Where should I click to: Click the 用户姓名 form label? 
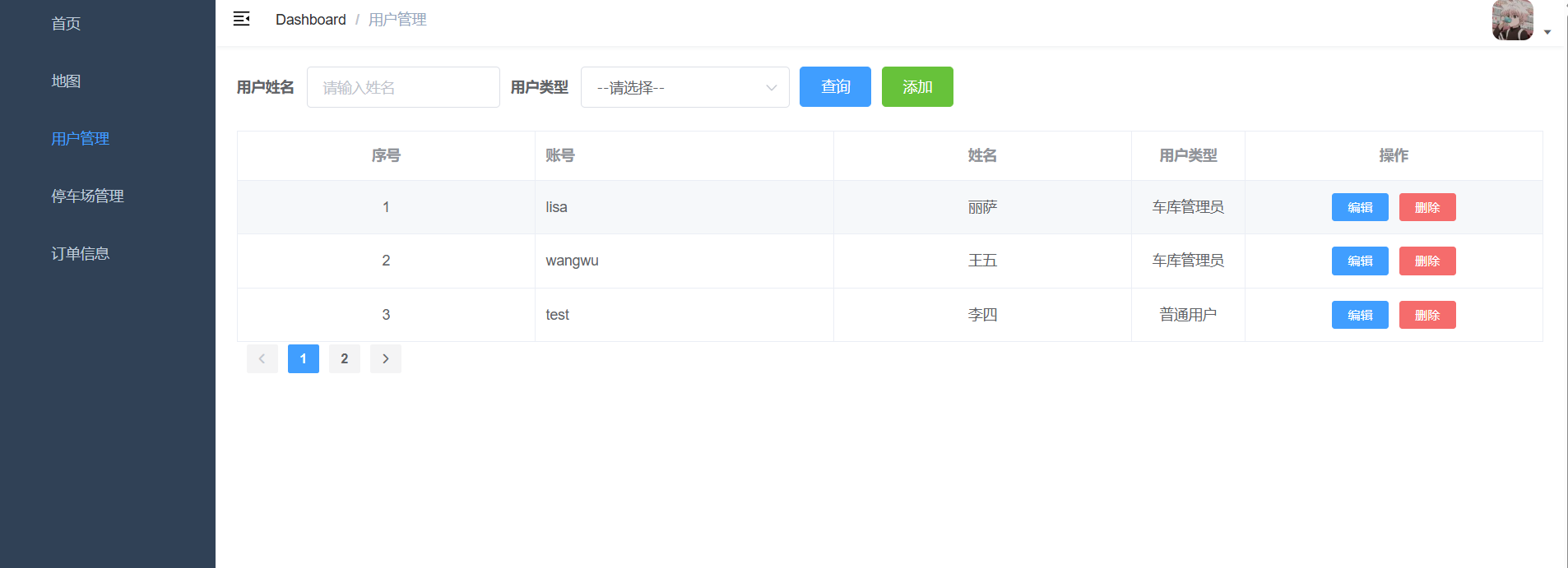point(265,87)
